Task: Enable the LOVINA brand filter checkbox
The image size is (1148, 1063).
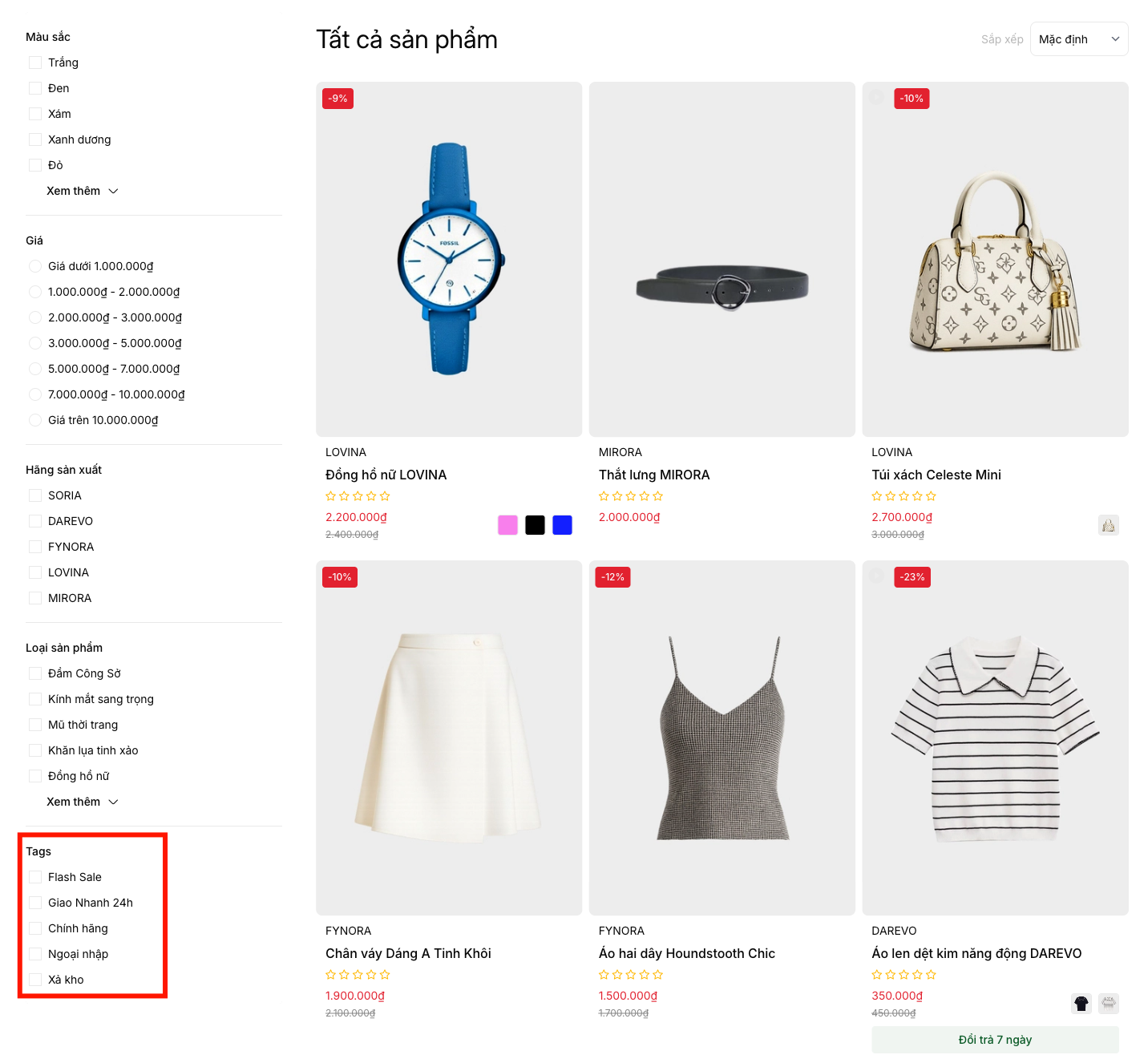Action: [35, 572]
